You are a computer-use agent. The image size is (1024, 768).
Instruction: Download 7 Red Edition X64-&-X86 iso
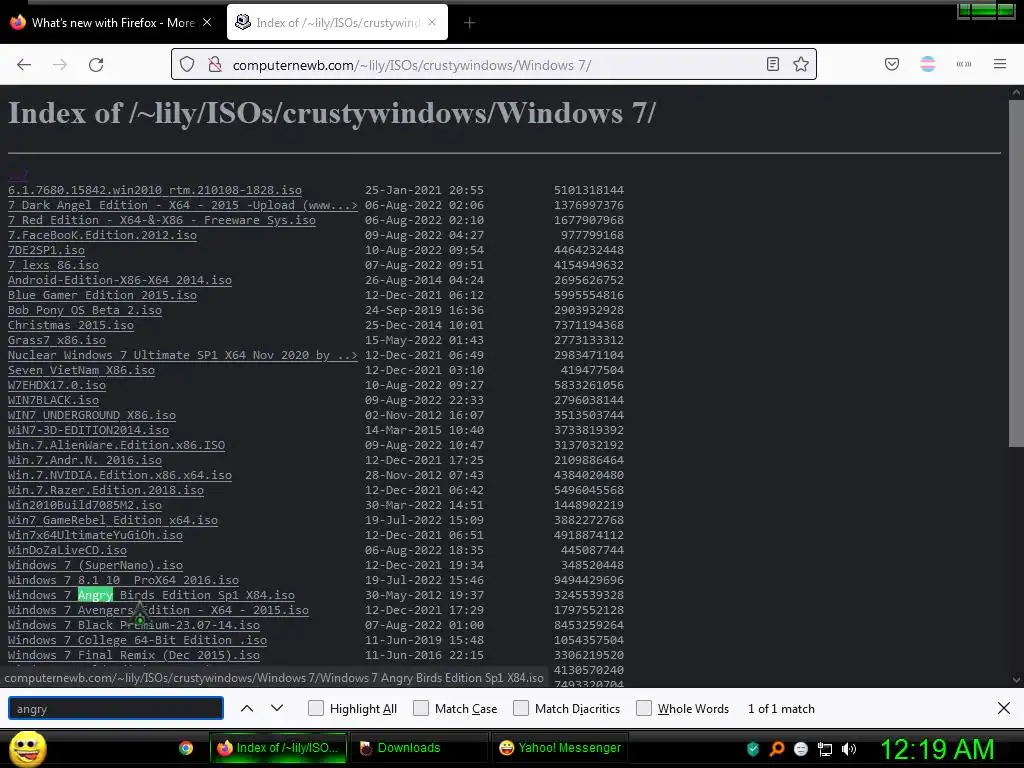[162, 220]
